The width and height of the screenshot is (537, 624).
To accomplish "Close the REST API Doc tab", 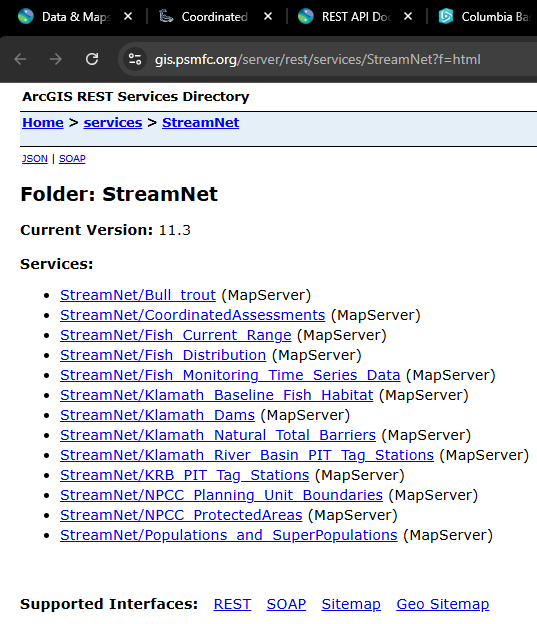I will pos(408,17).
